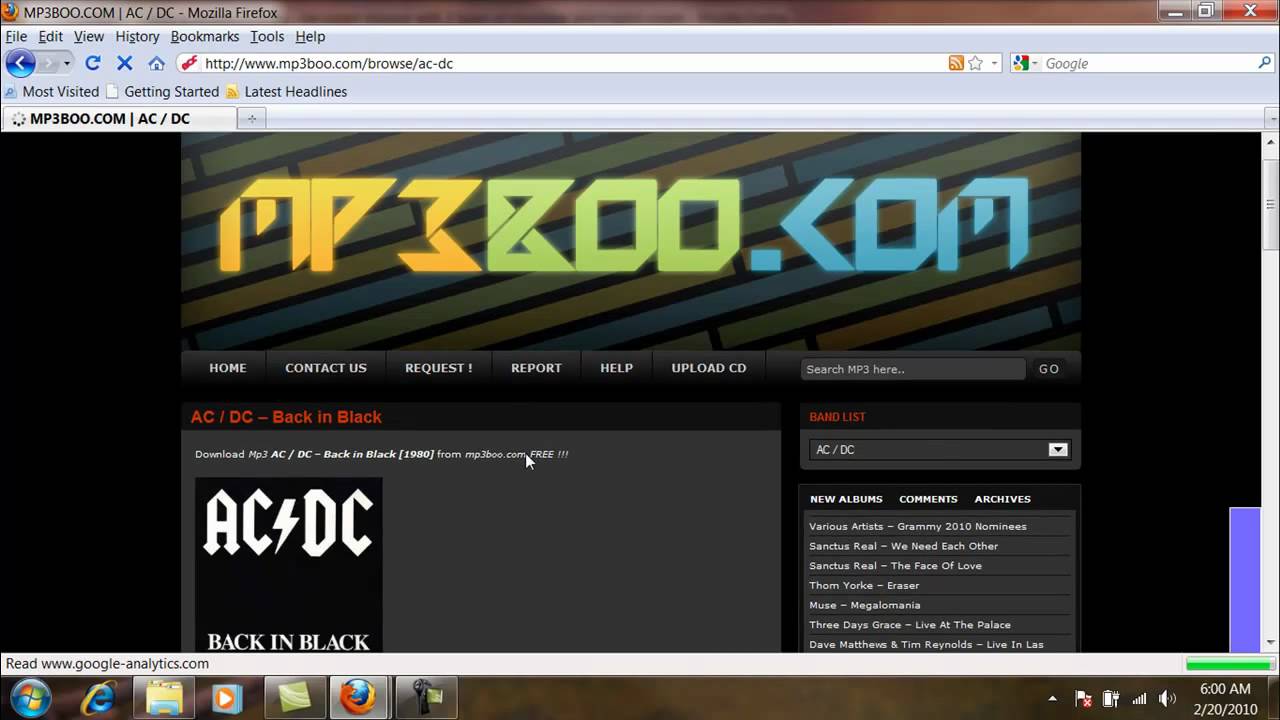Viewport: 1280px width, 720px height.
Task: Switch to the COMMENTS tab
Action: 928,499
